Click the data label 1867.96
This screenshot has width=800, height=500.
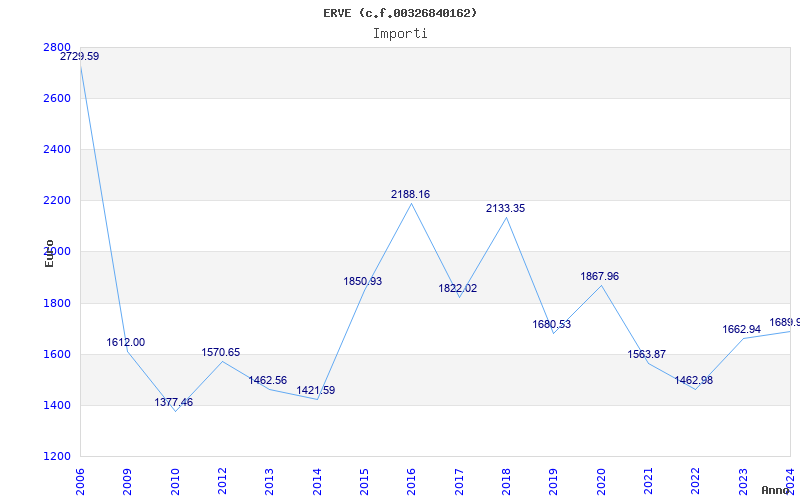600,276
